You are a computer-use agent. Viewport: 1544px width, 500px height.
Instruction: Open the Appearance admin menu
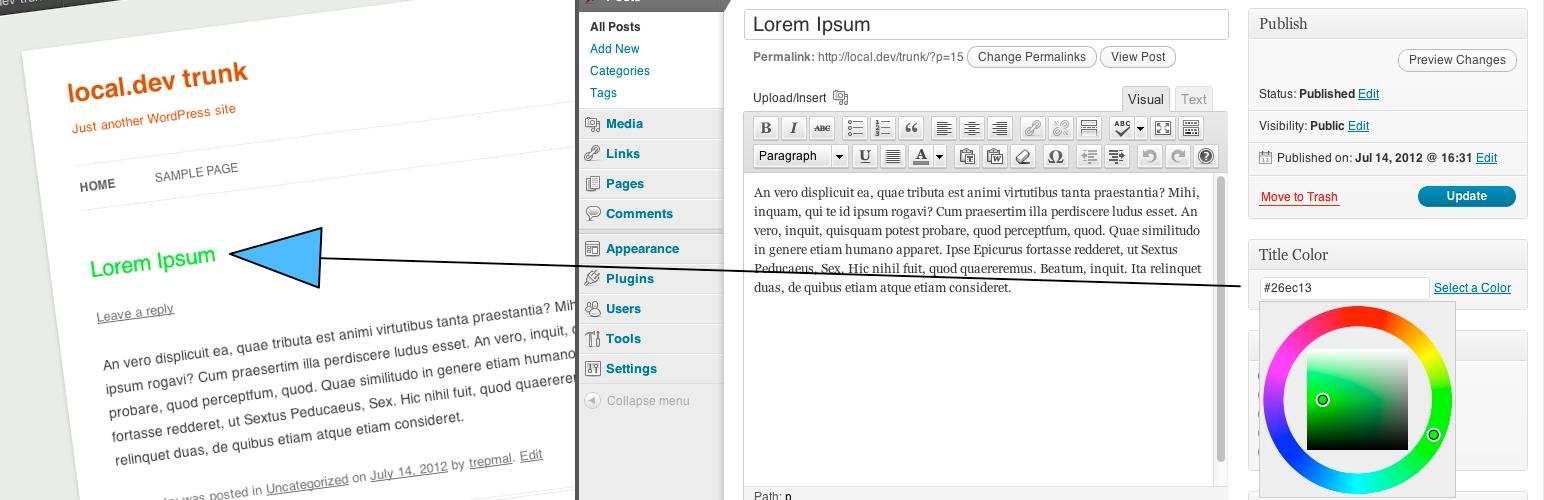click(651, 249)
